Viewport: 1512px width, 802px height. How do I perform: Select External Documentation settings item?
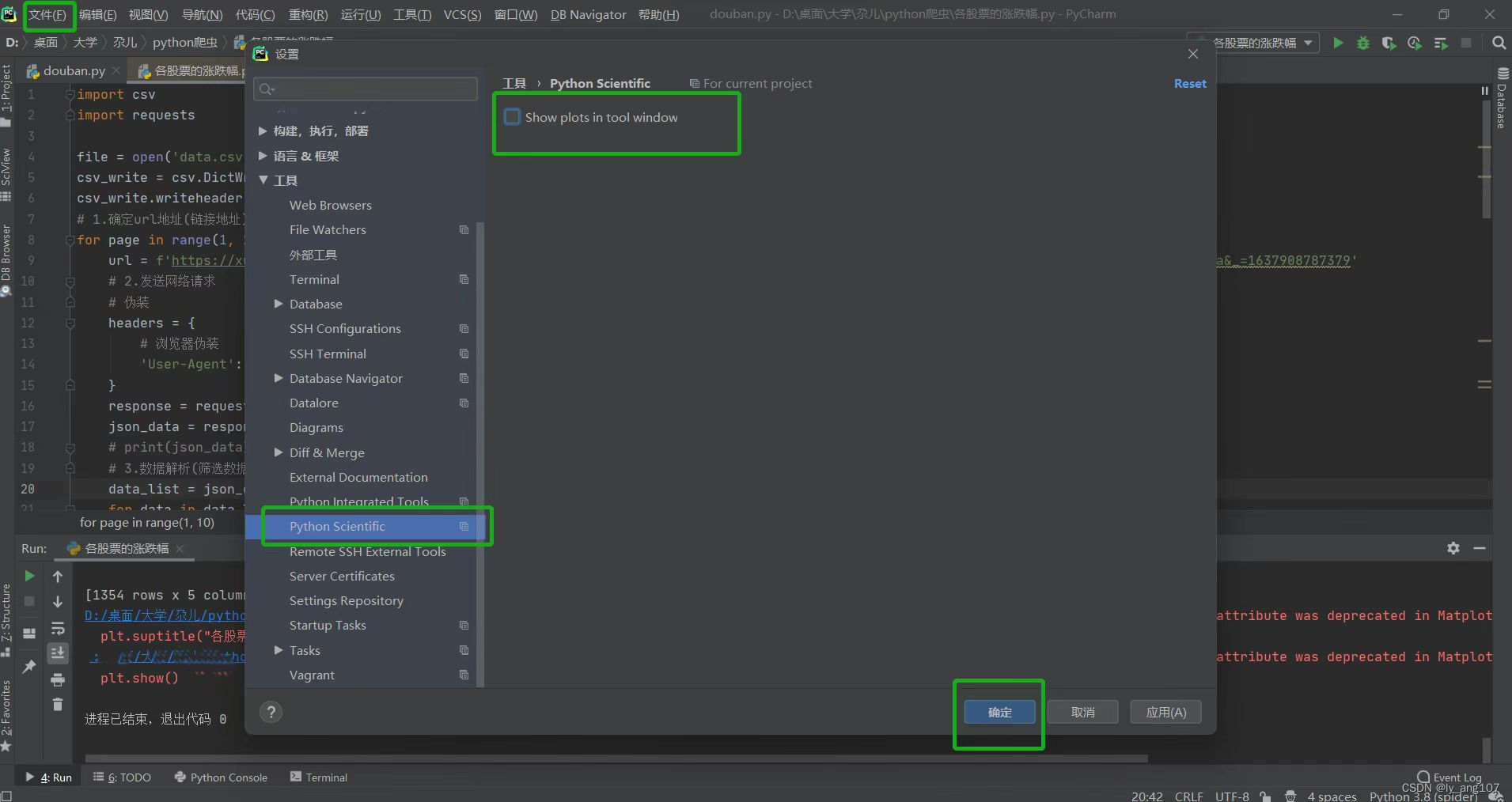pos(358,477)
